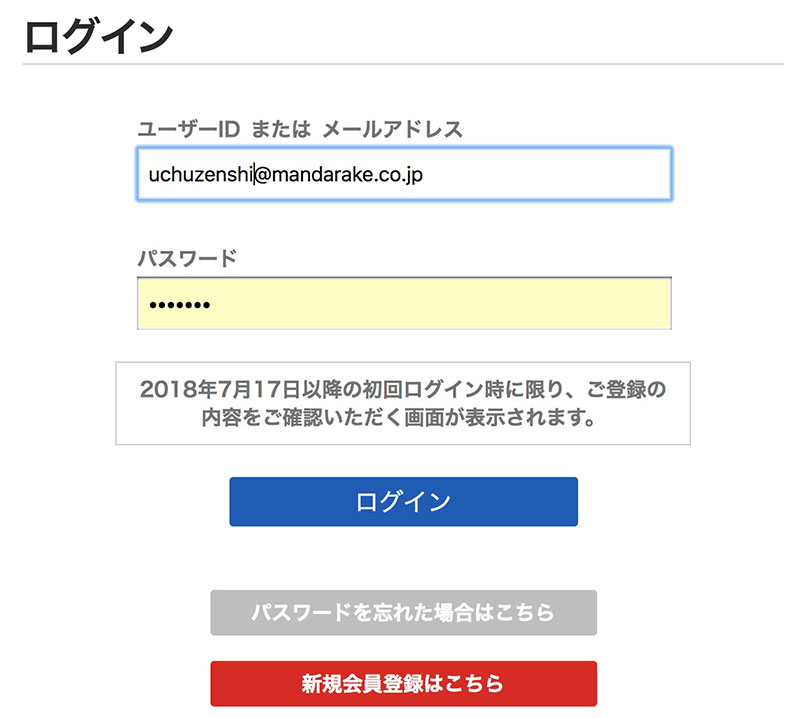Click blank space right of the email text
The image size is (800, 718).
550,174
